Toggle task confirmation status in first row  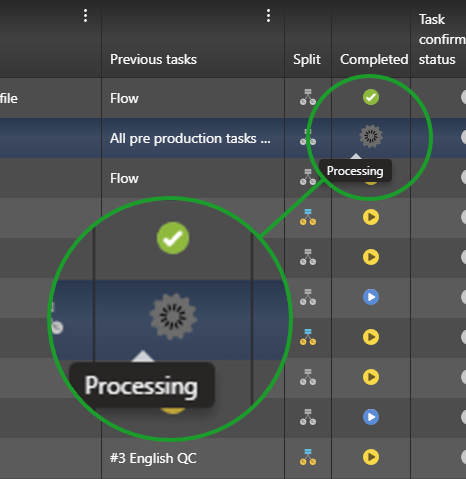click(x=463, y=97)
